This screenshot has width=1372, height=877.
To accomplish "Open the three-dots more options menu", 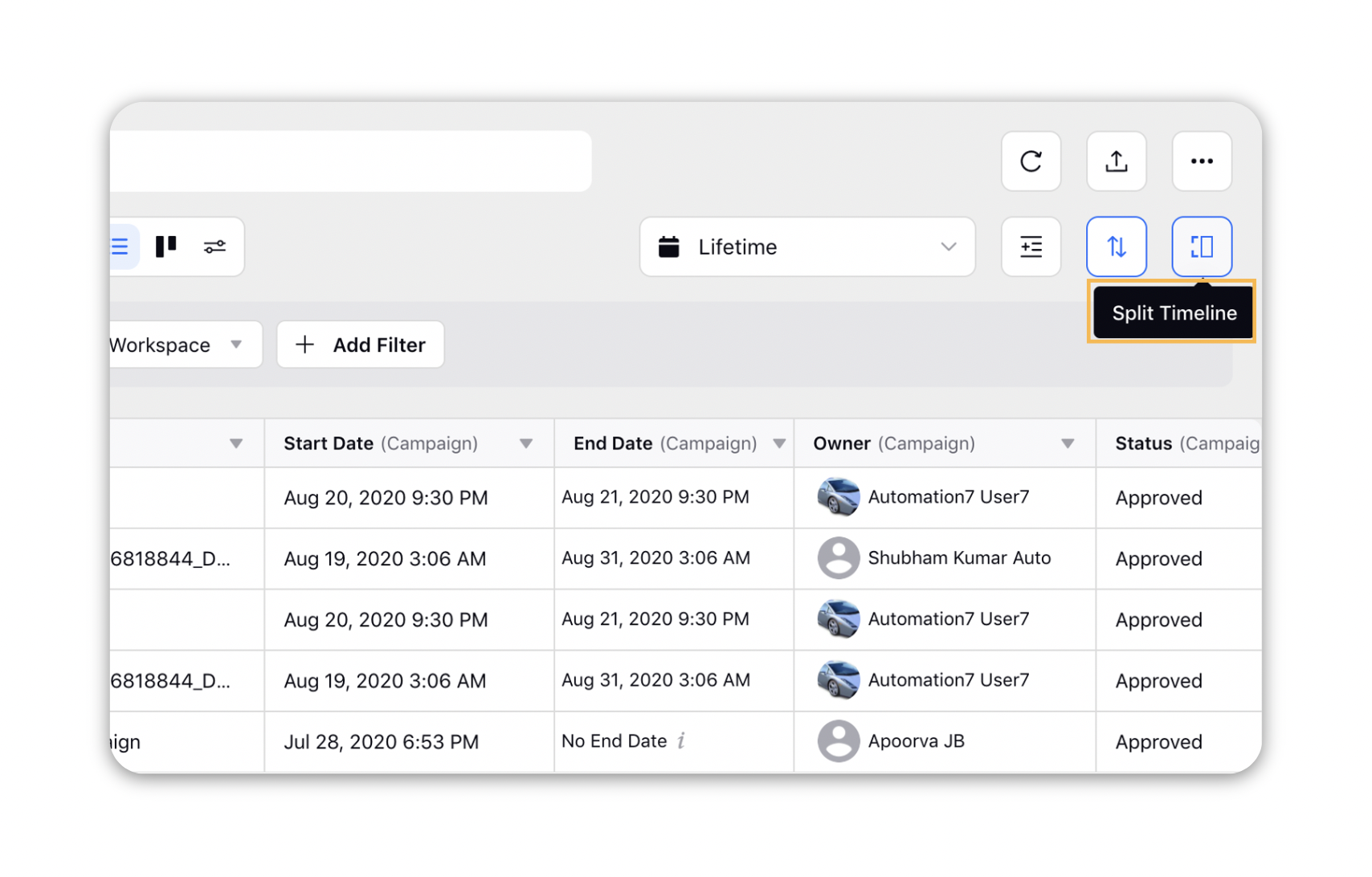I will pyautogui.click(x=1202, y=161).
